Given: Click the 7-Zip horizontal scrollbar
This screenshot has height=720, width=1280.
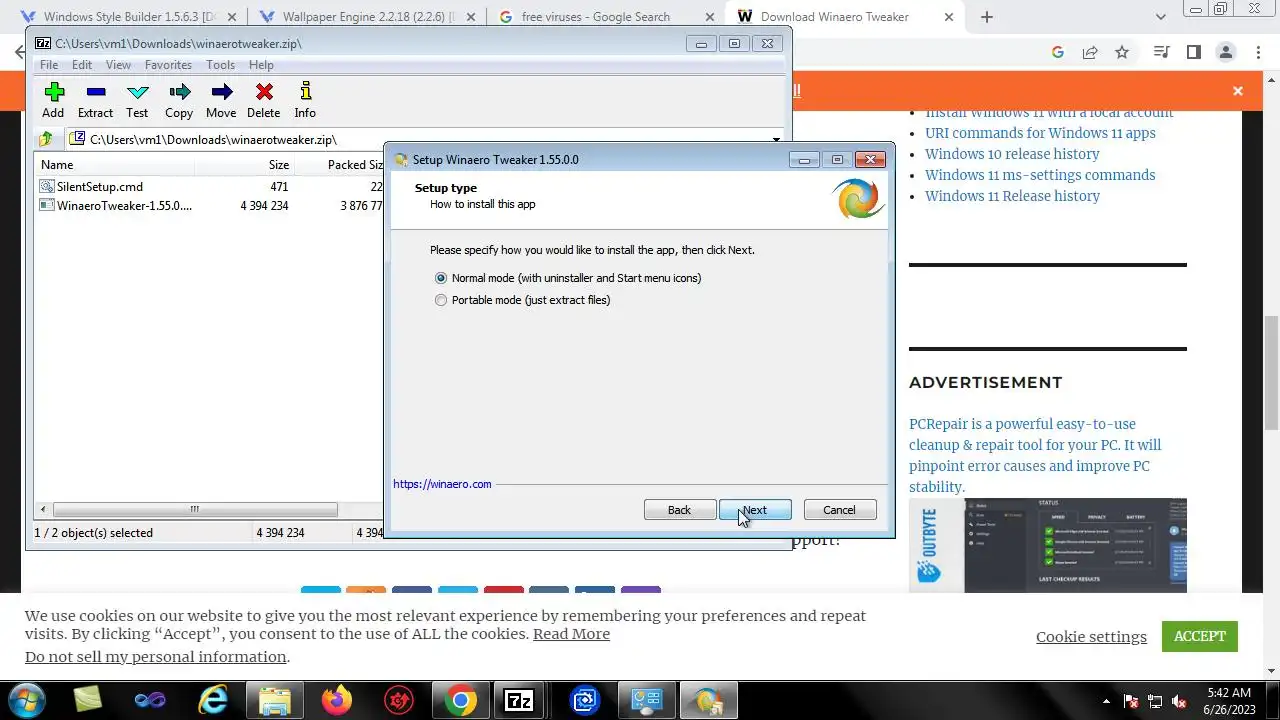Looking at the screenshot, I should tap(195, 510).
